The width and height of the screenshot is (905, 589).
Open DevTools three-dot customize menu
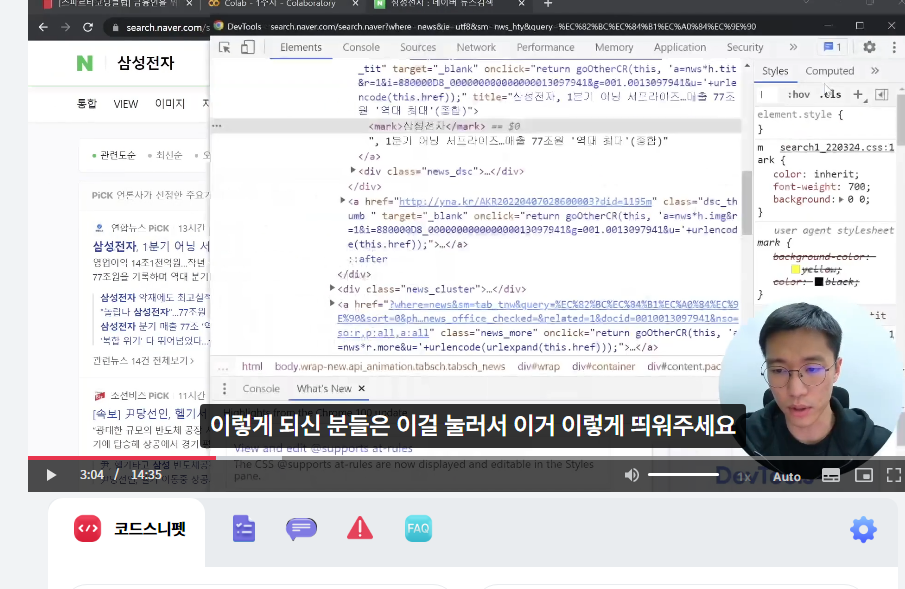pos(894,47)
